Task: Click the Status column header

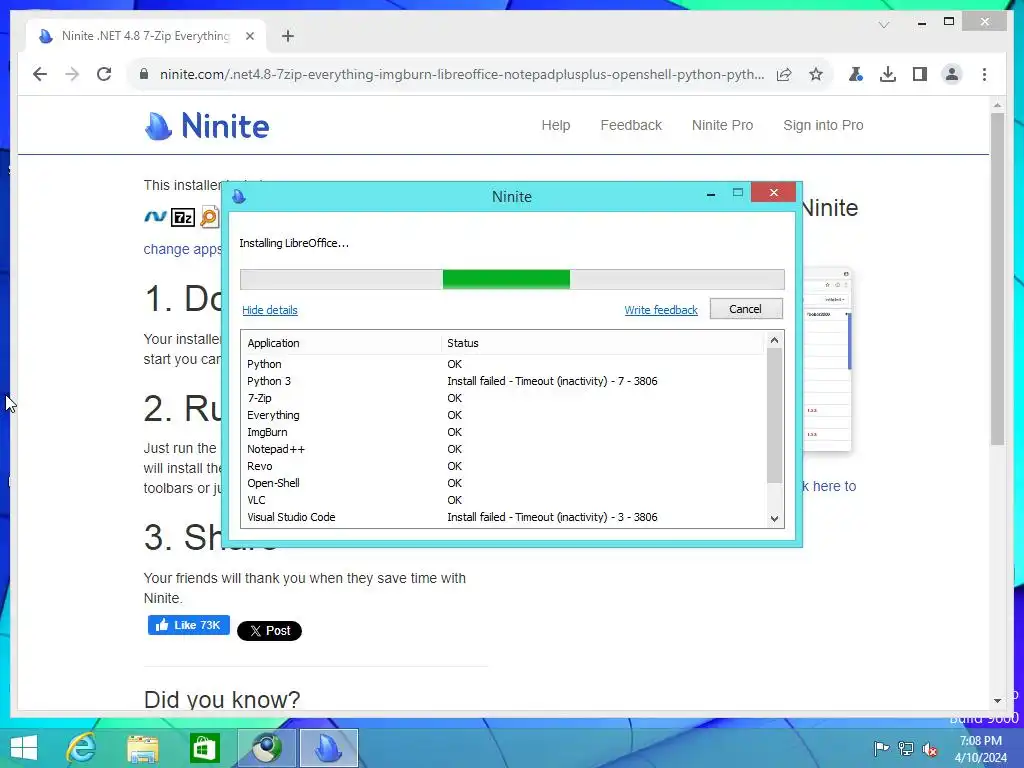Action: click(x=602, y=343)
